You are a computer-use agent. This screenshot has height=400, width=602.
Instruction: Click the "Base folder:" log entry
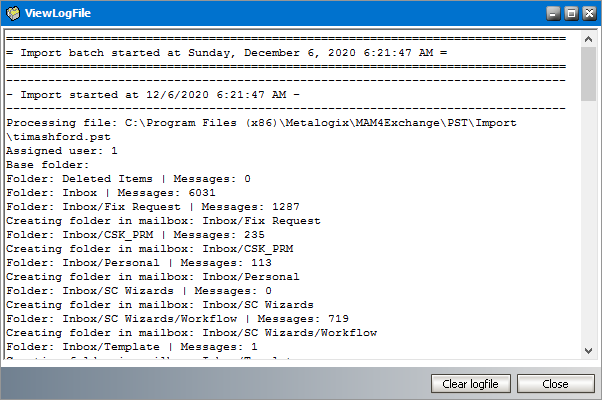[48, 164]
